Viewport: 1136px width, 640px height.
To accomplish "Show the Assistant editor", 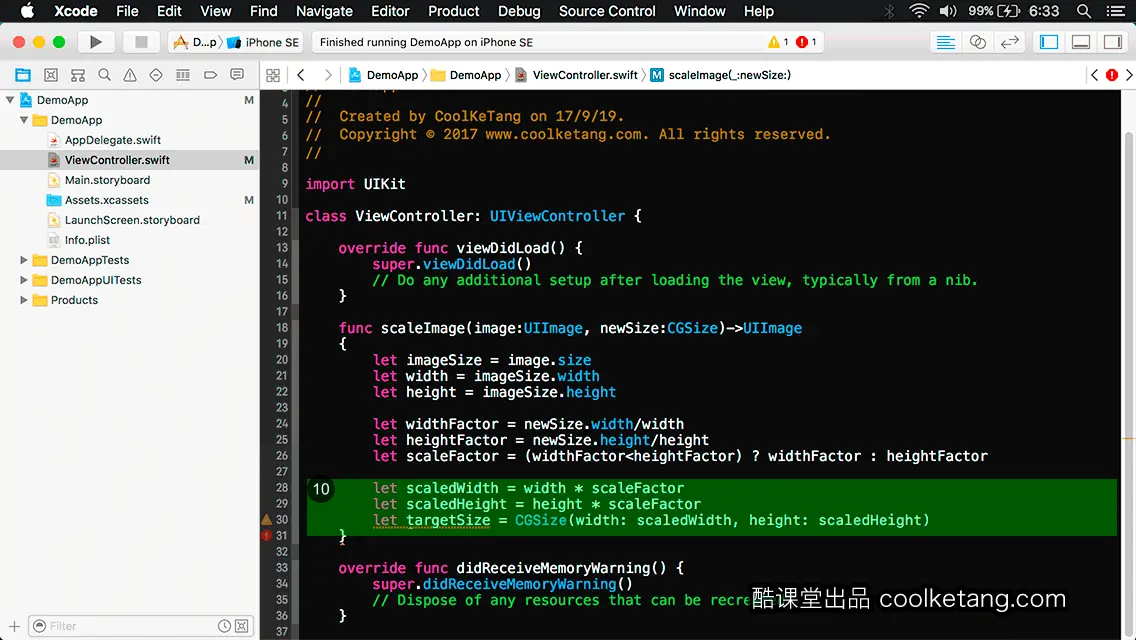I will 977,42.
